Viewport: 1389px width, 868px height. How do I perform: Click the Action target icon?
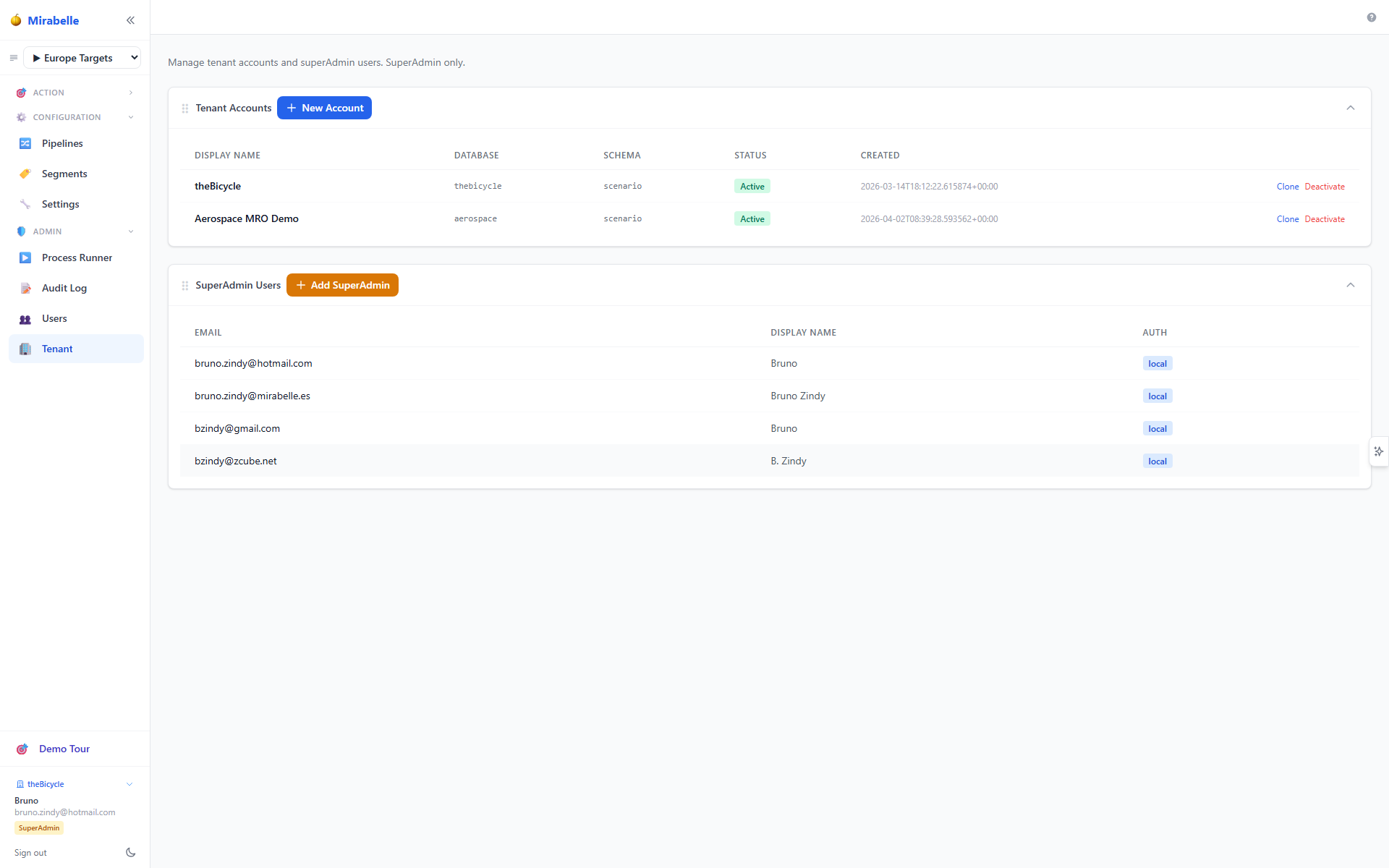coord(21,93)
